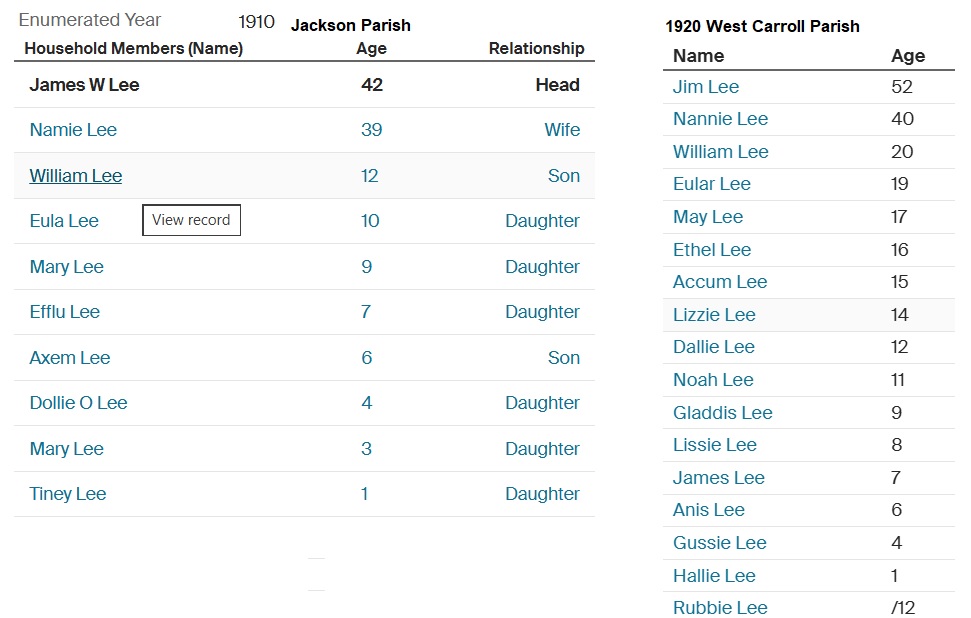Select Tiney Lee, age 1
Image resolution: width=971 pixels, height=618 pixels.
click(x=68, y=494)
